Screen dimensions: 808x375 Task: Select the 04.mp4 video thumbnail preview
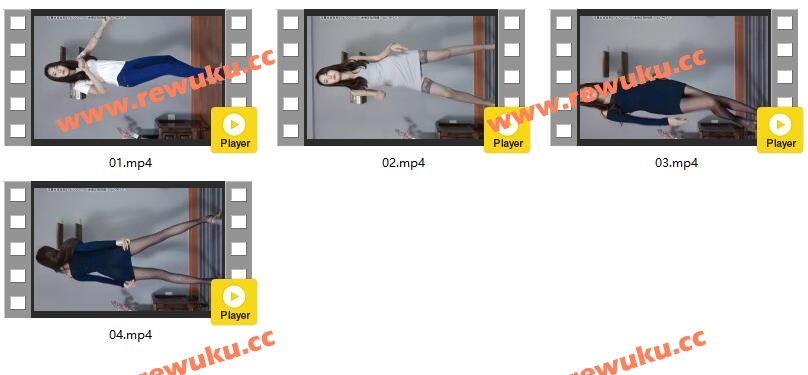pos(128,249)
